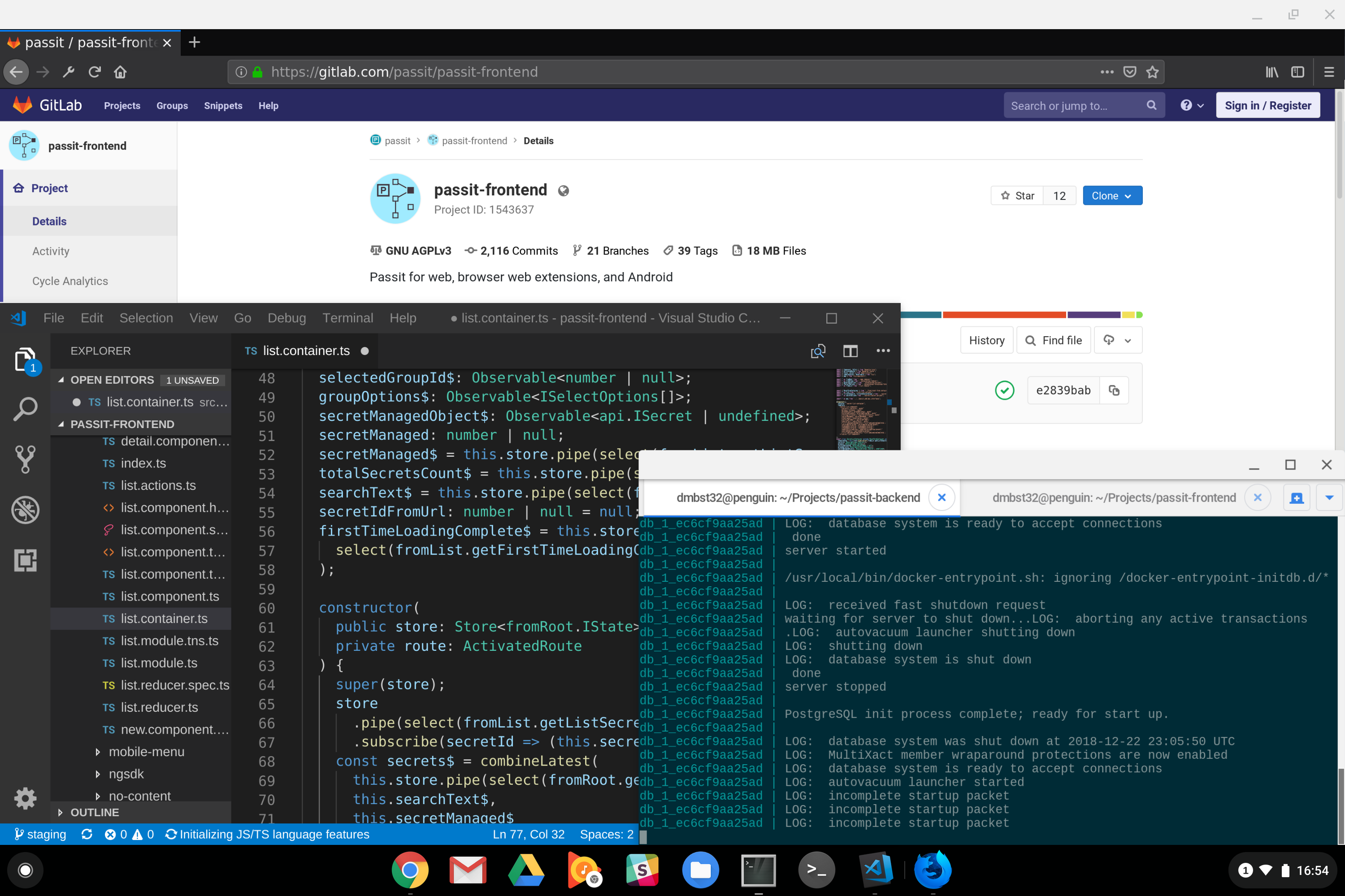Image resolution: width=1345 pixels, height=896 pixels.
Task: Click yellow segment of language bar
Action: 1128,315
